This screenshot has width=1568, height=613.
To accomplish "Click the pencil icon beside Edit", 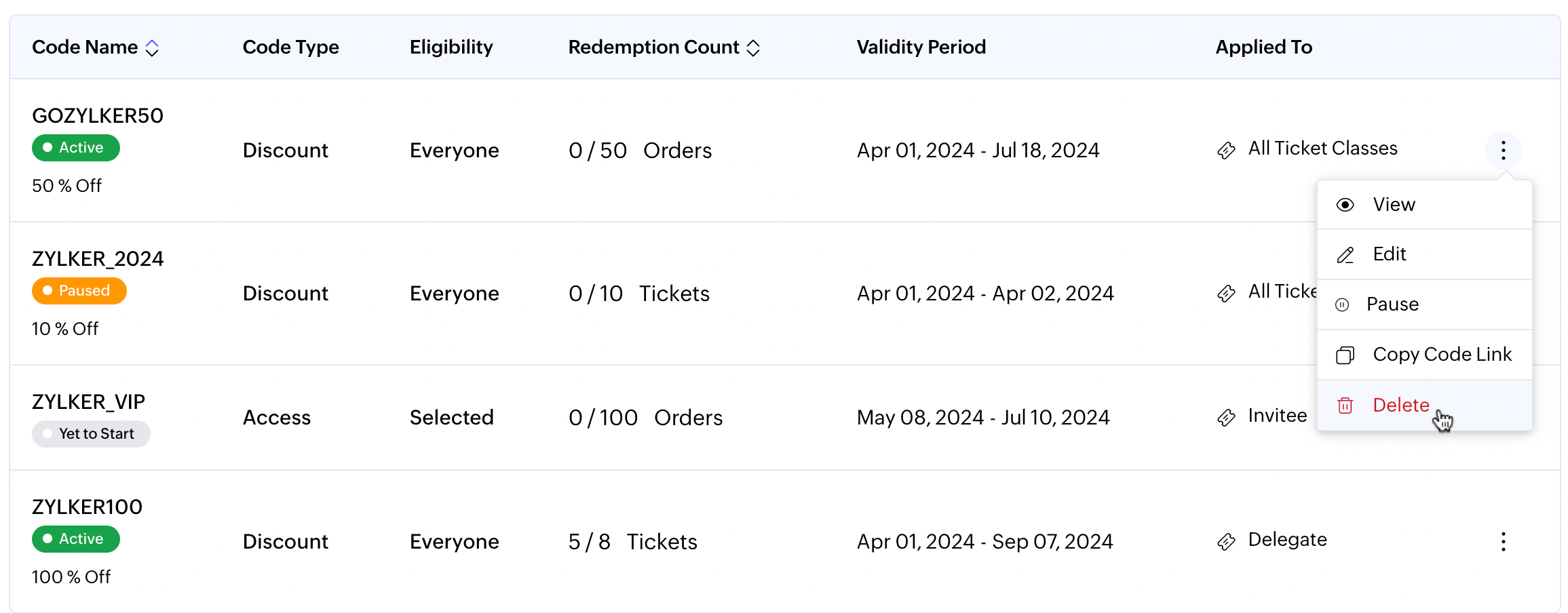I will coord(1345,255).
